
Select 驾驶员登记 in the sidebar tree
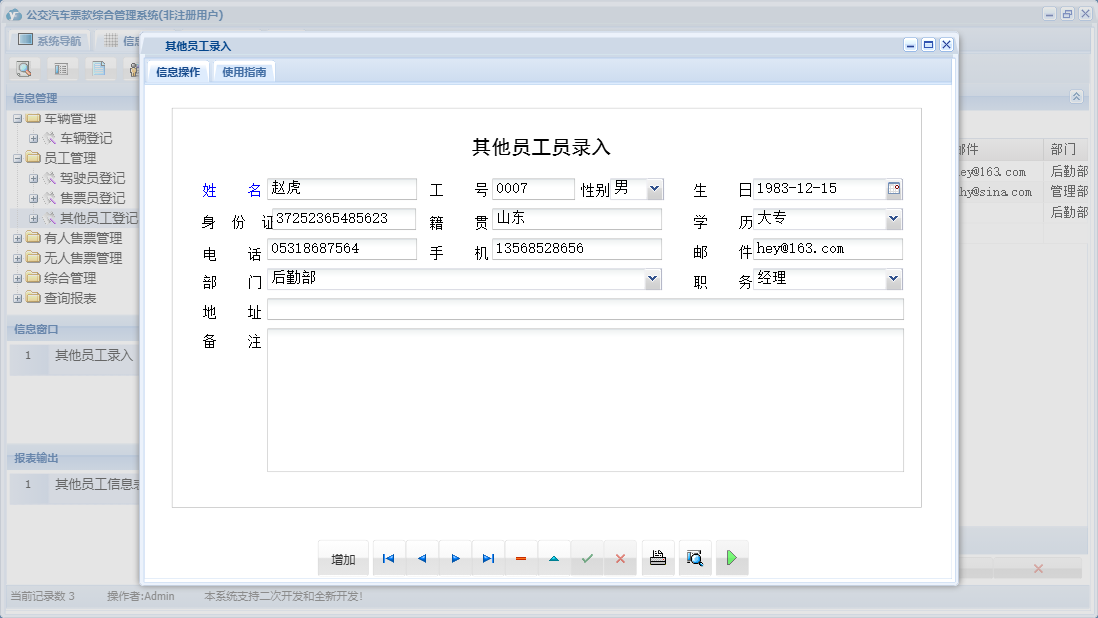95,177
